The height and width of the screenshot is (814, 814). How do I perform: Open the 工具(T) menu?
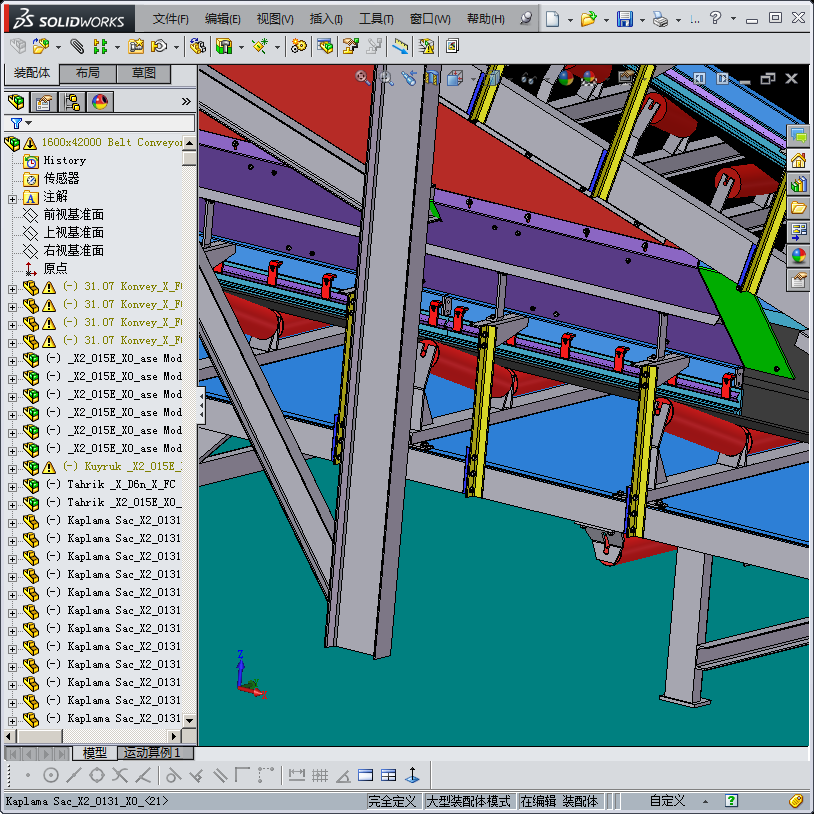coord(376,19)
